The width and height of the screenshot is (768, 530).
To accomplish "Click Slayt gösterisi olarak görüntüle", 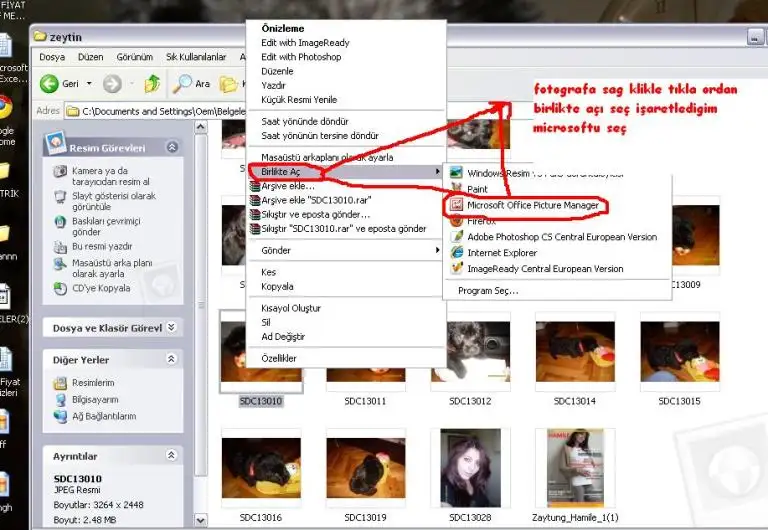I will pos(114,201).
